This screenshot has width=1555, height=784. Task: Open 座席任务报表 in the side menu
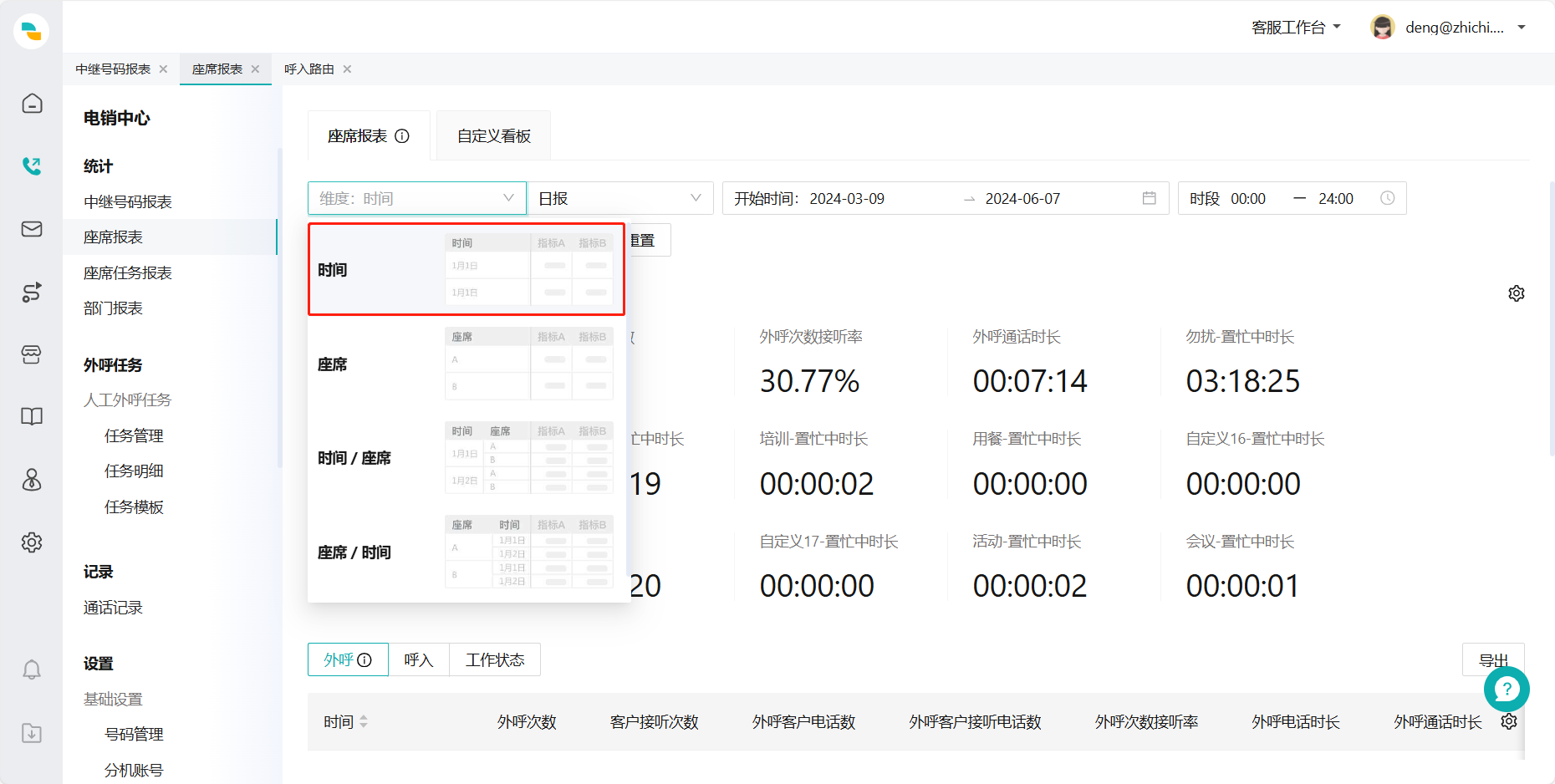128,272
